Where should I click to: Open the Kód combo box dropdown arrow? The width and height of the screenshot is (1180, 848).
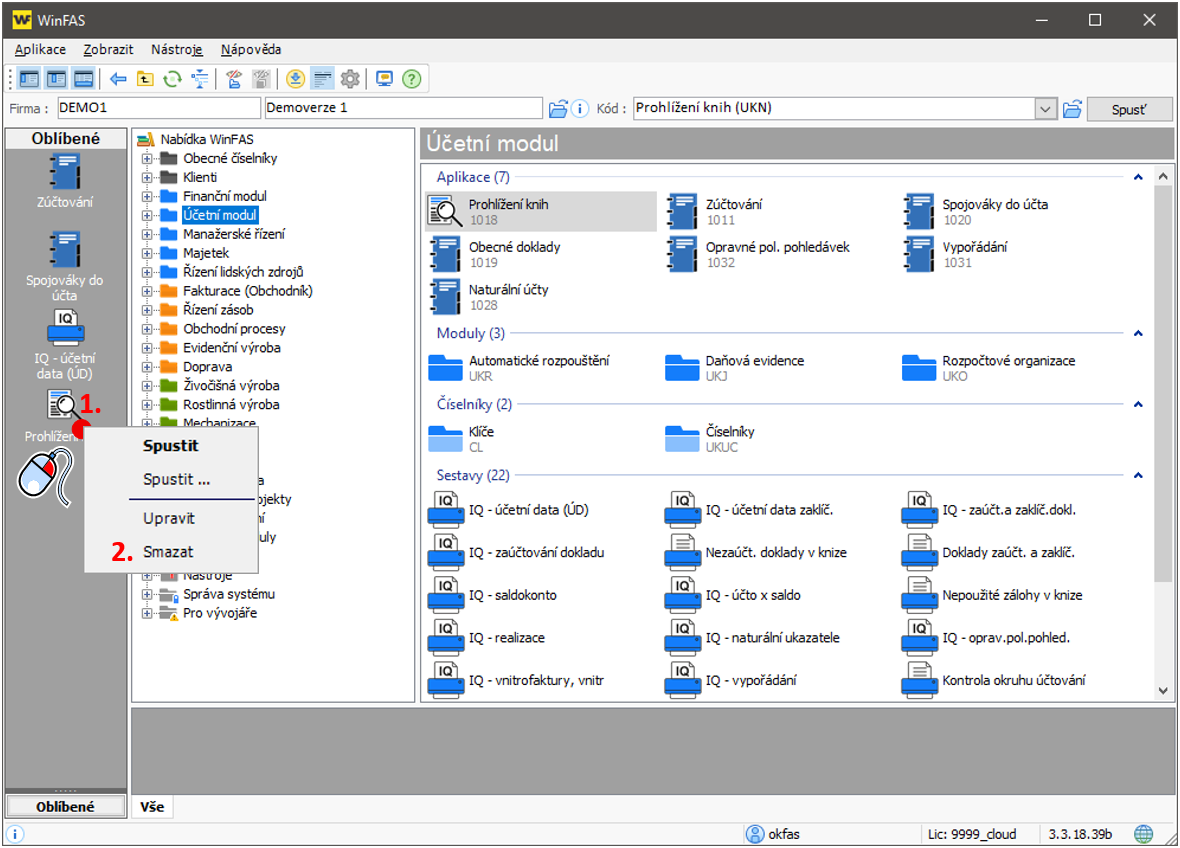point(1045,108)
